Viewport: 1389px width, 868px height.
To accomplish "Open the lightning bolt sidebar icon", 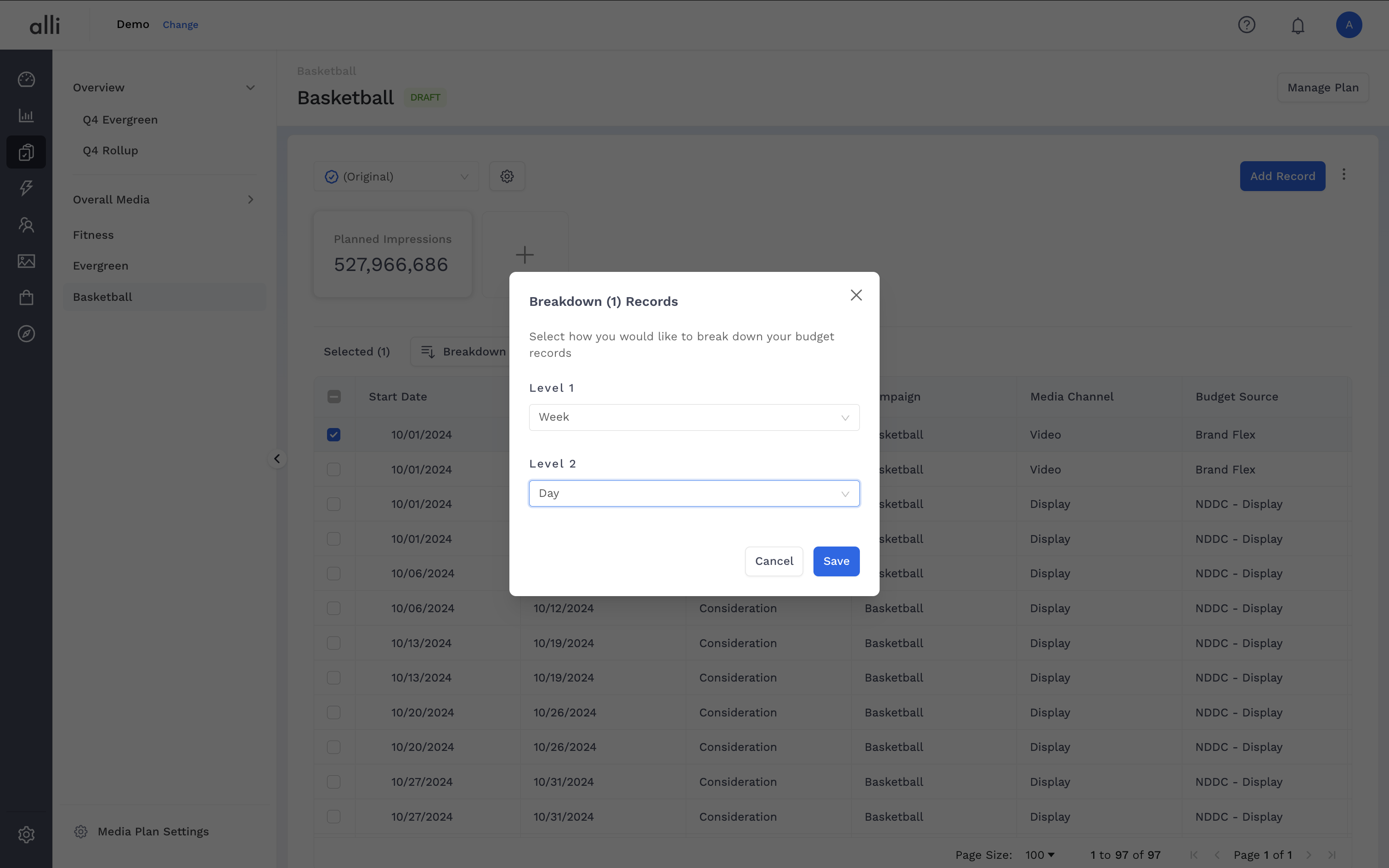I will pyautogui.click(x=26, y=188).
